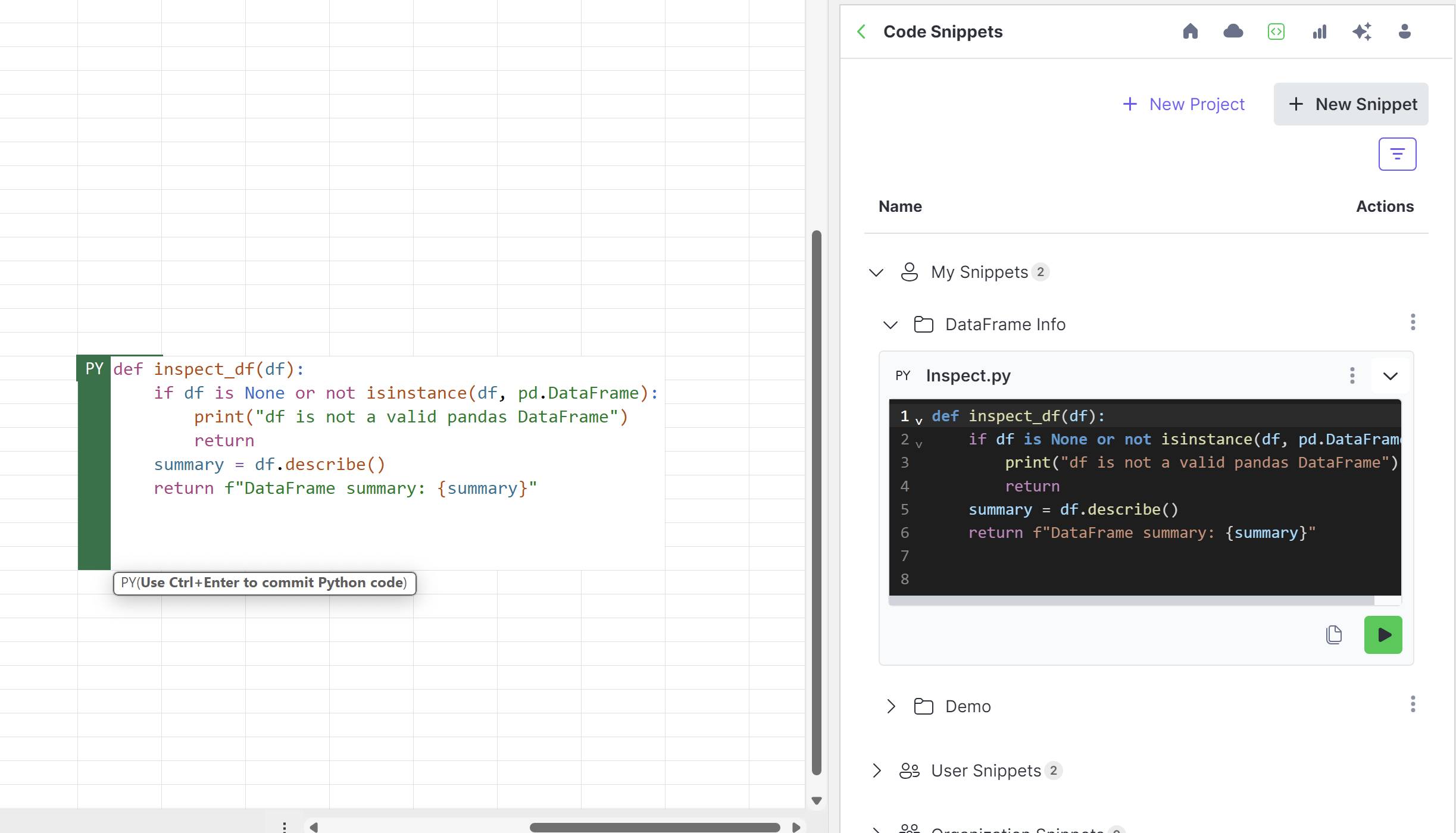Copy the Inspect.py snippet code
Screen dimensions: 1456x833
pyautogui.click(x=1334, y=635)
